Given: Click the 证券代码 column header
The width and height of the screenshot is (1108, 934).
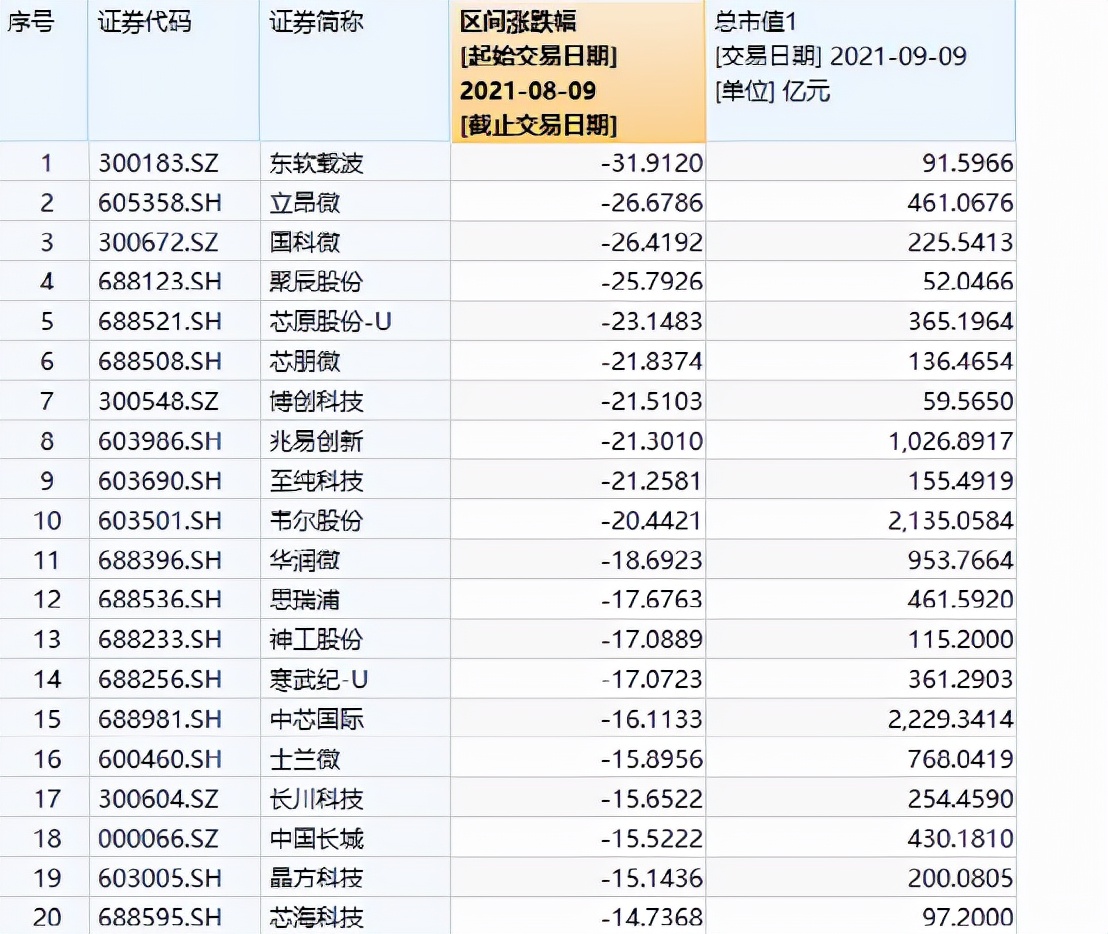Looking at the screenshot, I should click(144, 24).
